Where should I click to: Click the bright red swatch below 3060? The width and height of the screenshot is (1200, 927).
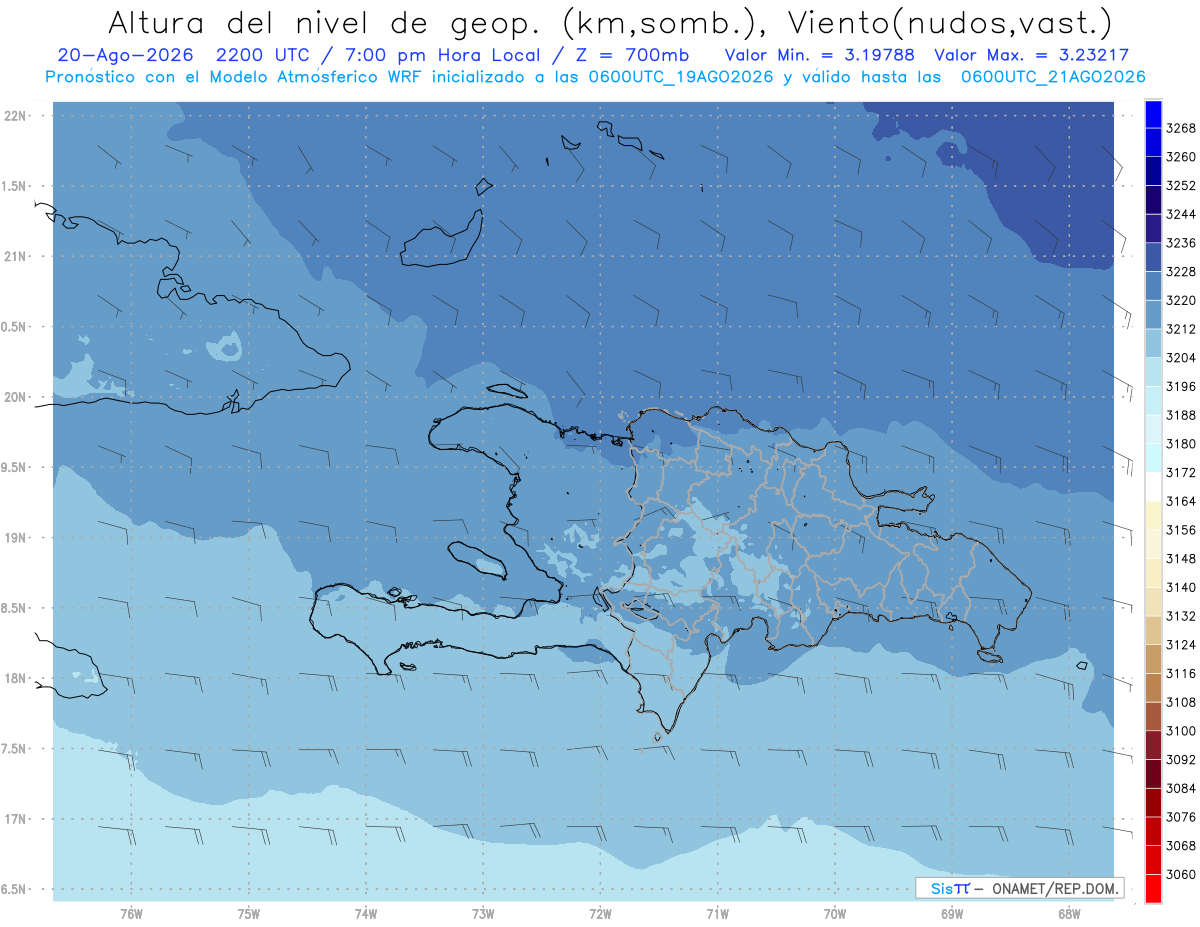pyautogui.click(x=1153, y=888)
